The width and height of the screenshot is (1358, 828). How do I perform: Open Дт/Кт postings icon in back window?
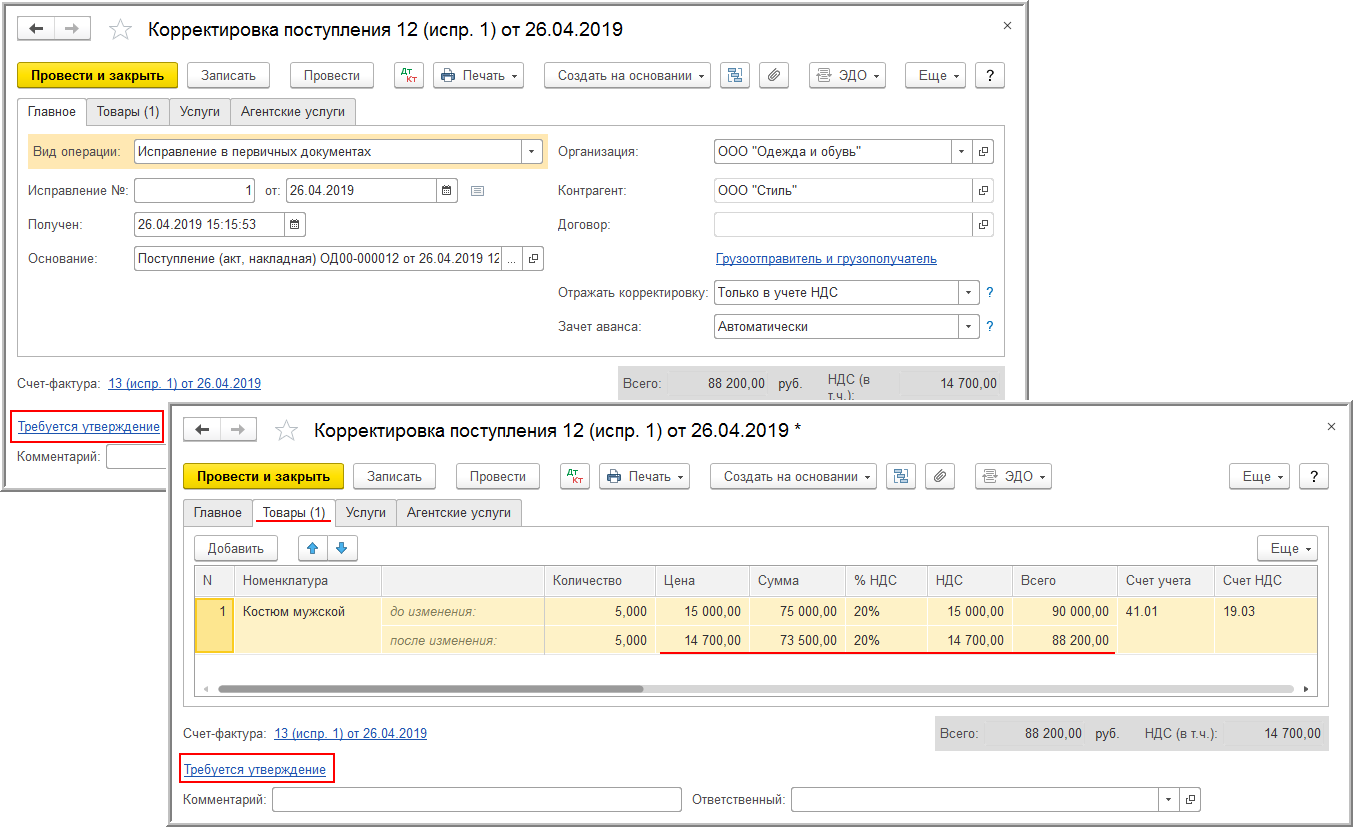click(x=409, y=75)
